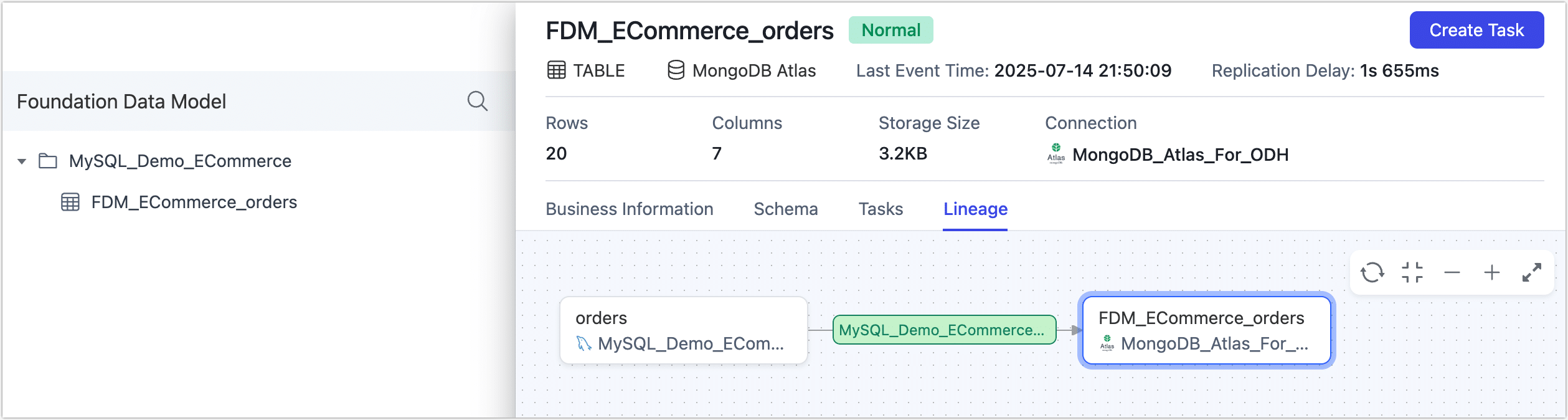1568x420 pixels.
Task: Open the Schema tab
Action: pos(785,209)
